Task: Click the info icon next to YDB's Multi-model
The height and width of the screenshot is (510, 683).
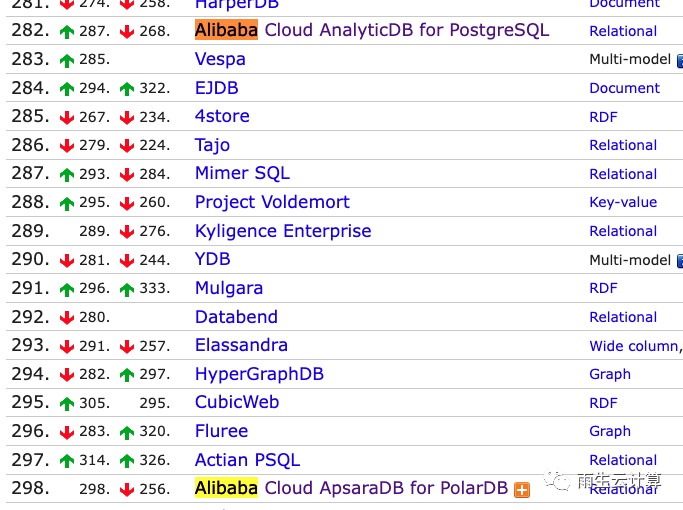Action: click(680, 261)
